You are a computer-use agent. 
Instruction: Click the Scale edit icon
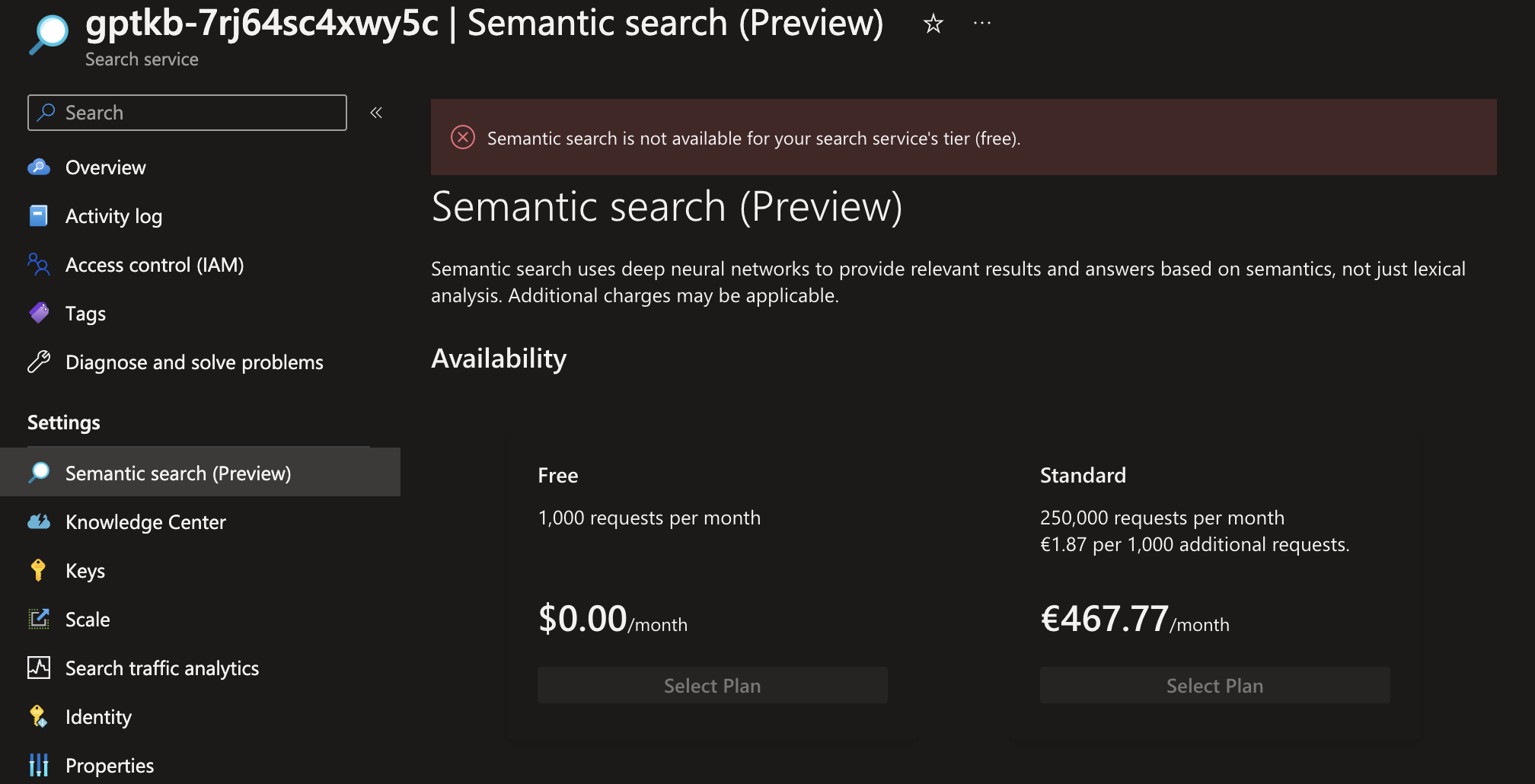tap(39, 619)
